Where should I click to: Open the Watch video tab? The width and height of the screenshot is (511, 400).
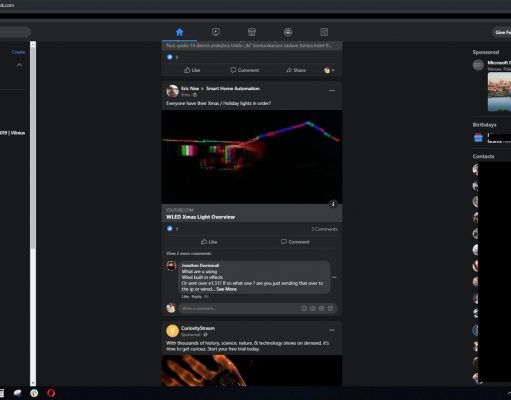tap(216, 32)
